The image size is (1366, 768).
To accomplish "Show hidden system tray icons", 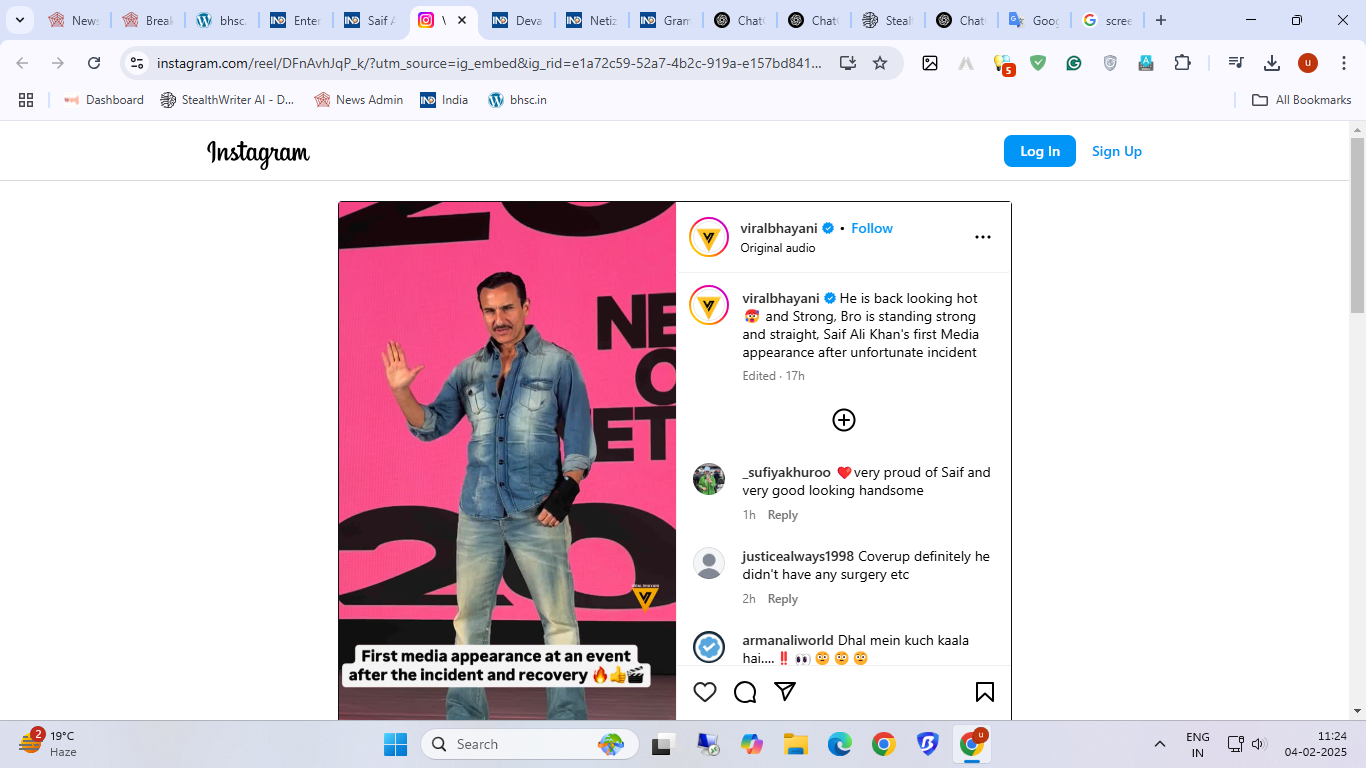I will pyautogui.click(x=1160, y=744).
